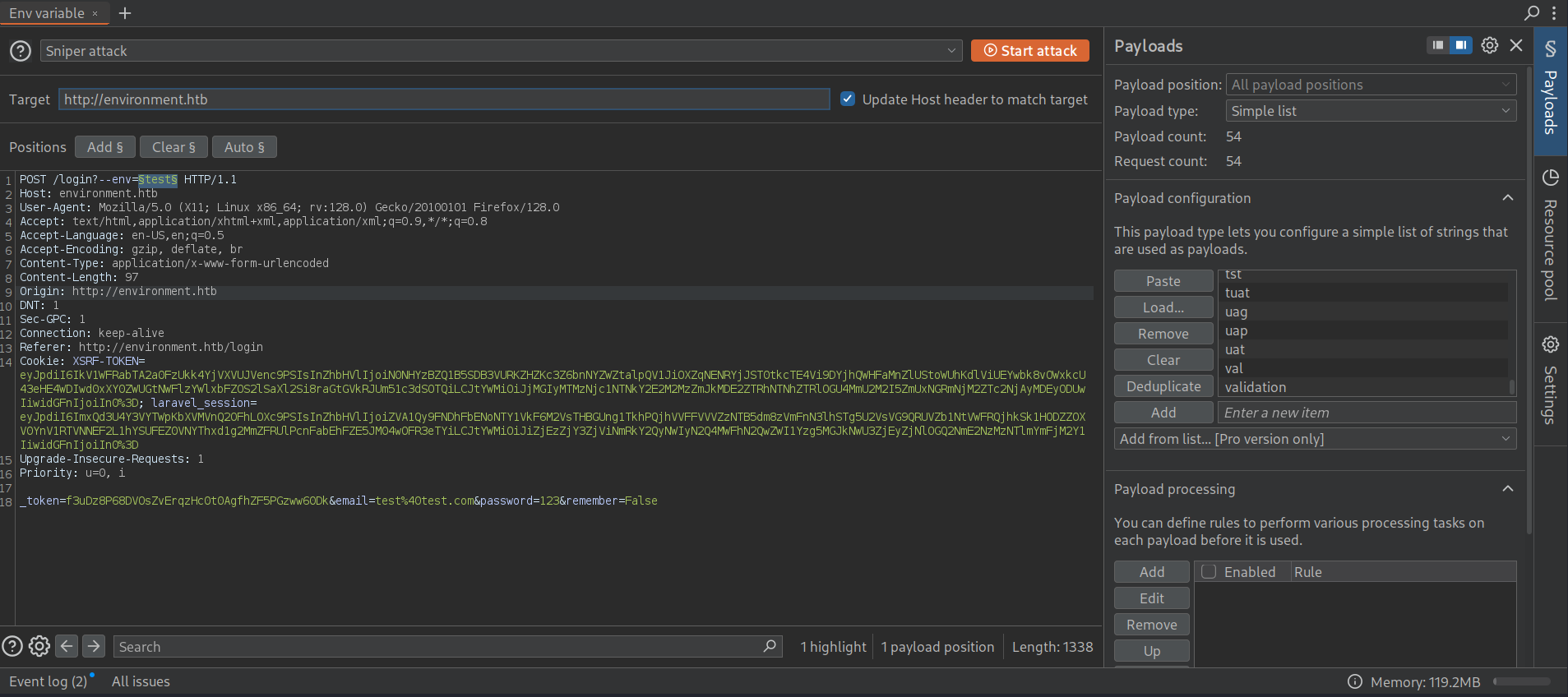Click Clear payload list button
Screen dimensions: 1568x697
pos(1163,360)
